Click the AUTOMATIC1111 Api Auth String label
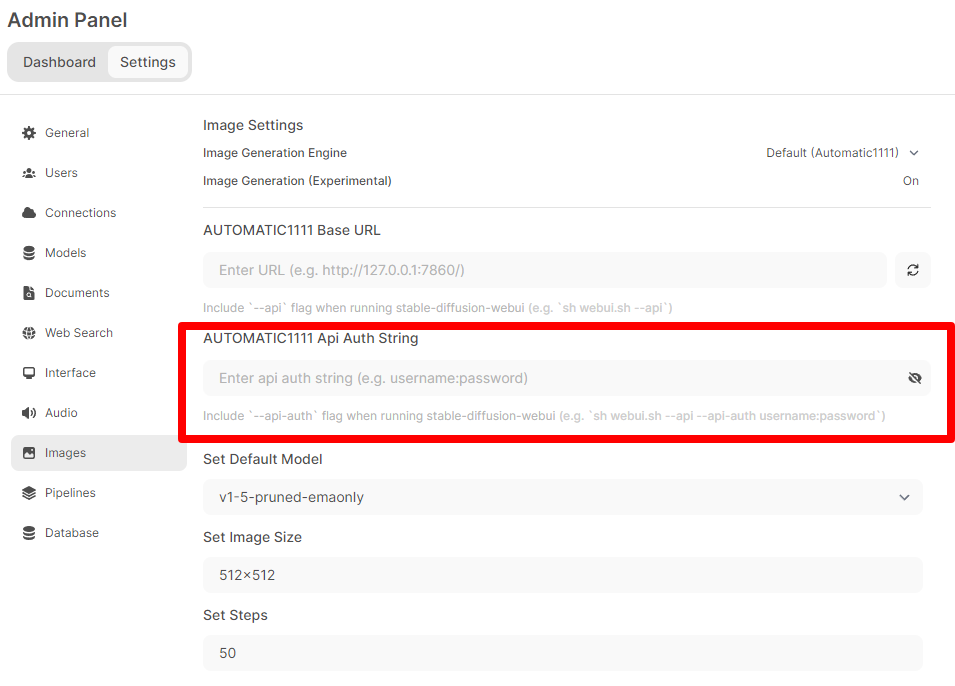 point(311,338)
